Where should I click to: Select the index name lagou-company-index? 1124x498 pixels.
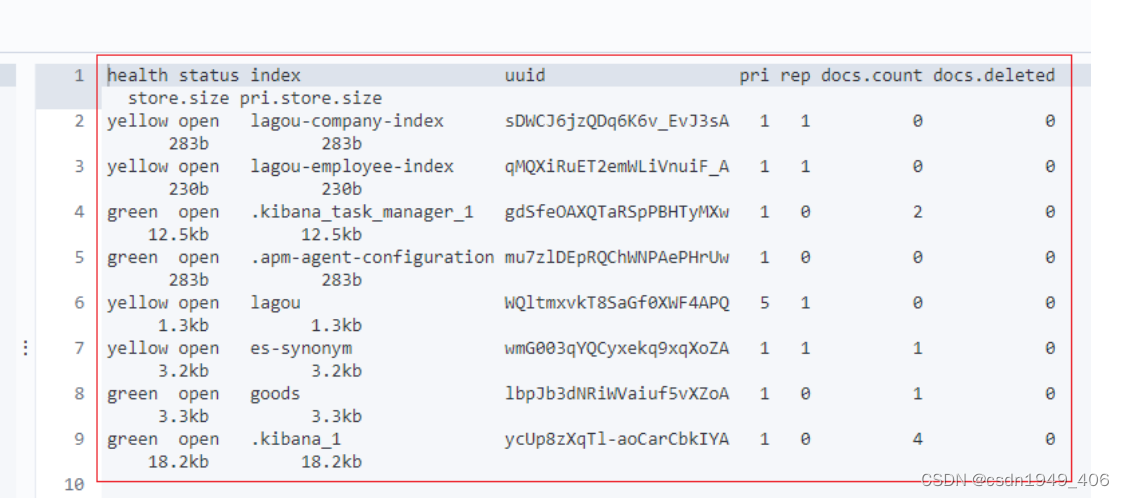click(347, 121)
